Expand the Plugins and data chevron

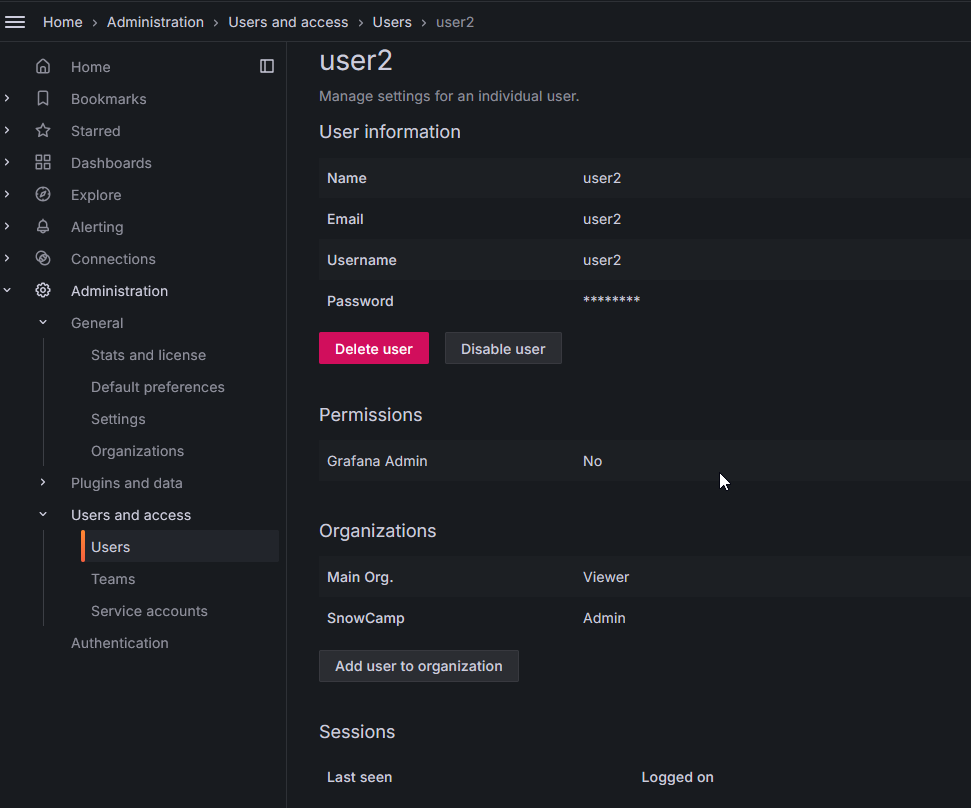click(x=43, y=483)
